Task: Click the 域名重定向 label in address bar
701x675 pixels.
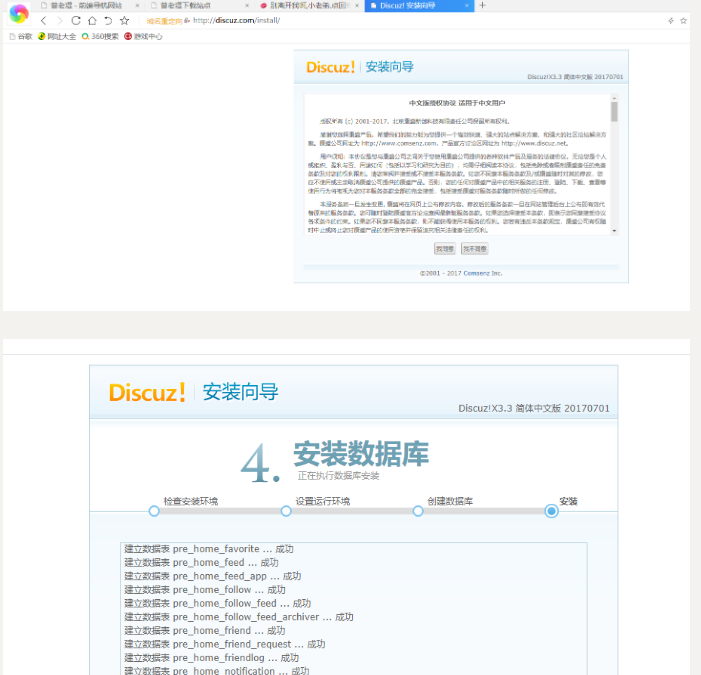Action: tap(164, 21)
